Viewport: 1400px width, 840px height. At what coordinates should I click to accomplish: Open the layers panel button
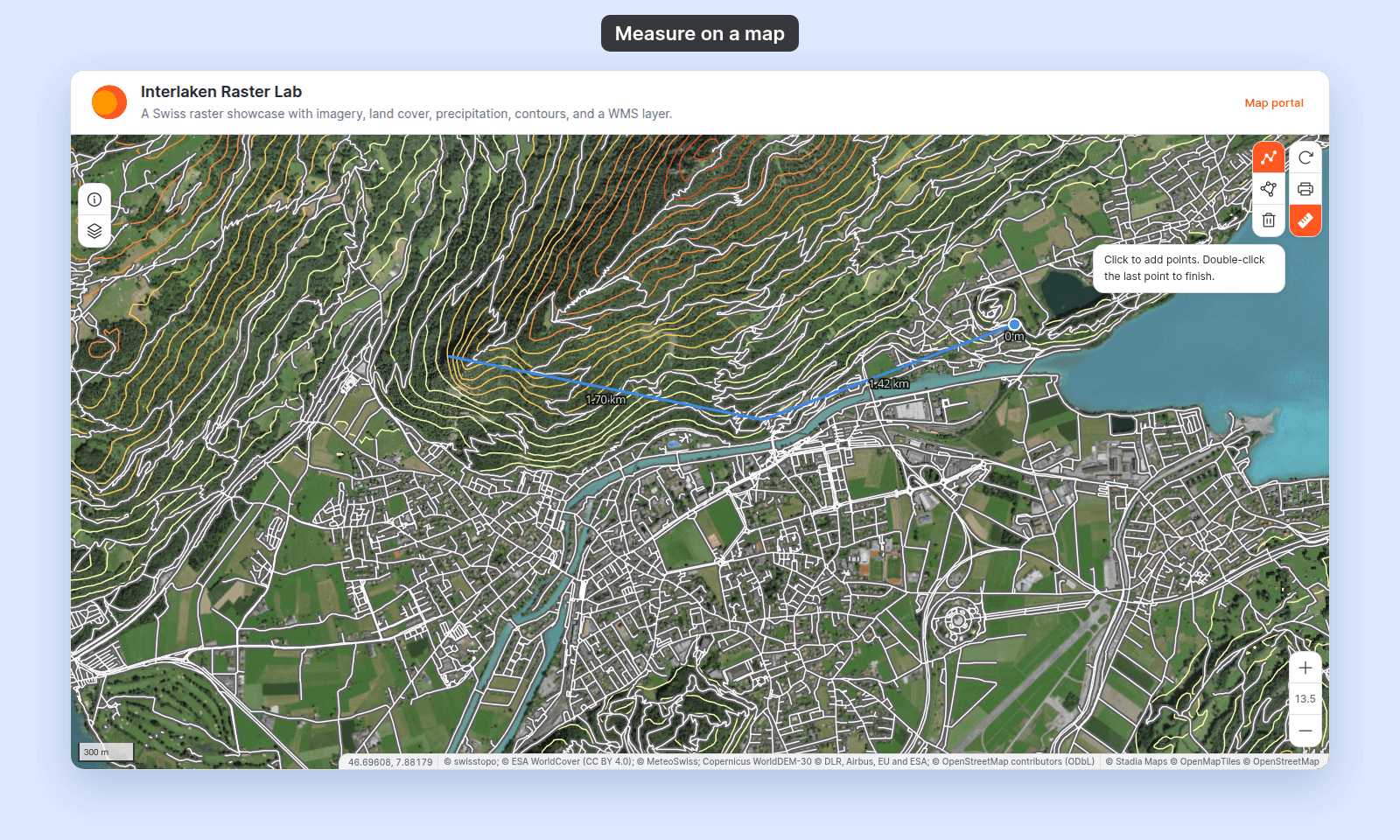[x=94, y=231]
